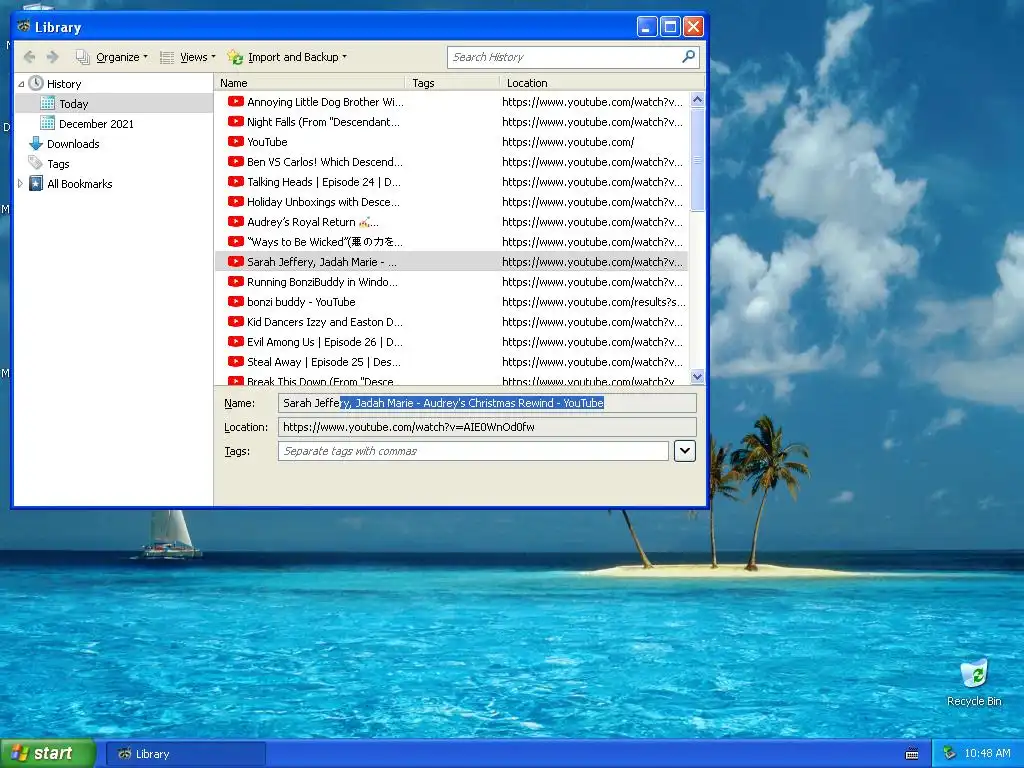Maximize the Library window
Screen dimensions: 1024x768
[670, 27]
